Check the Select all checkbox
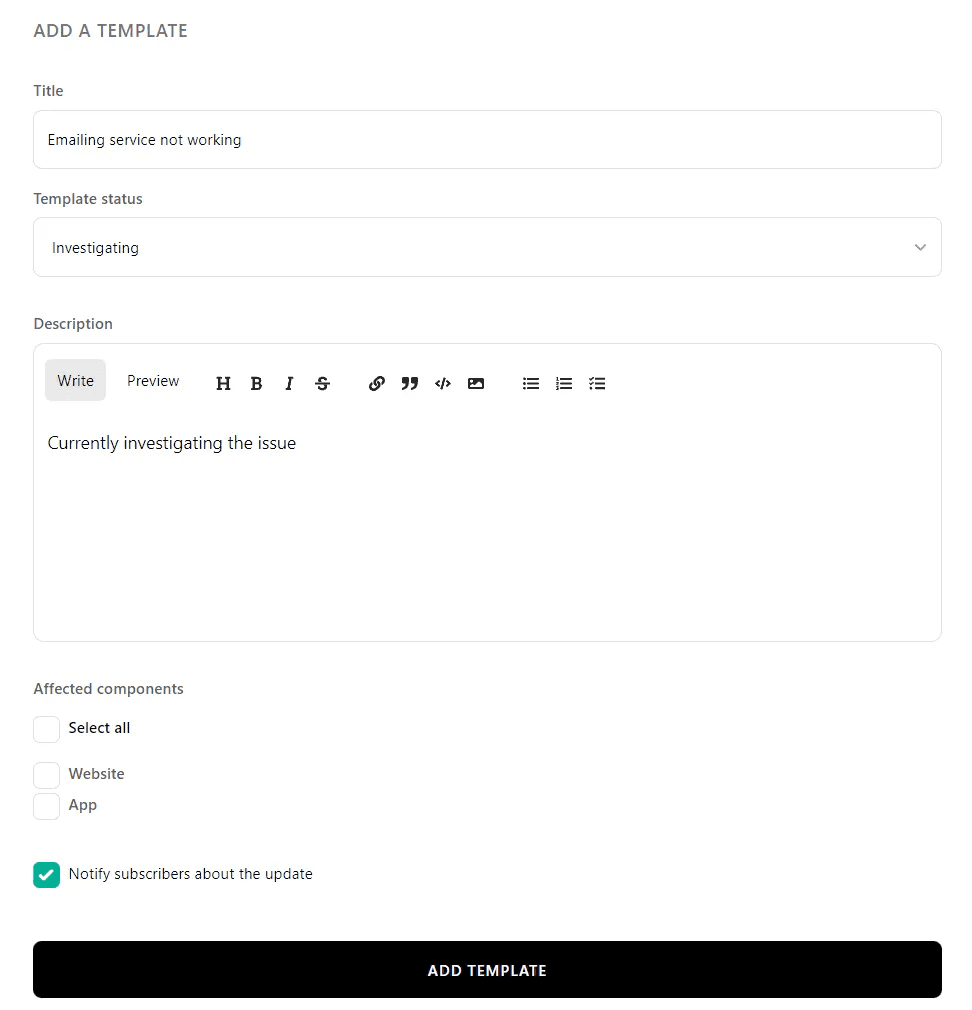 pos(46,729)
